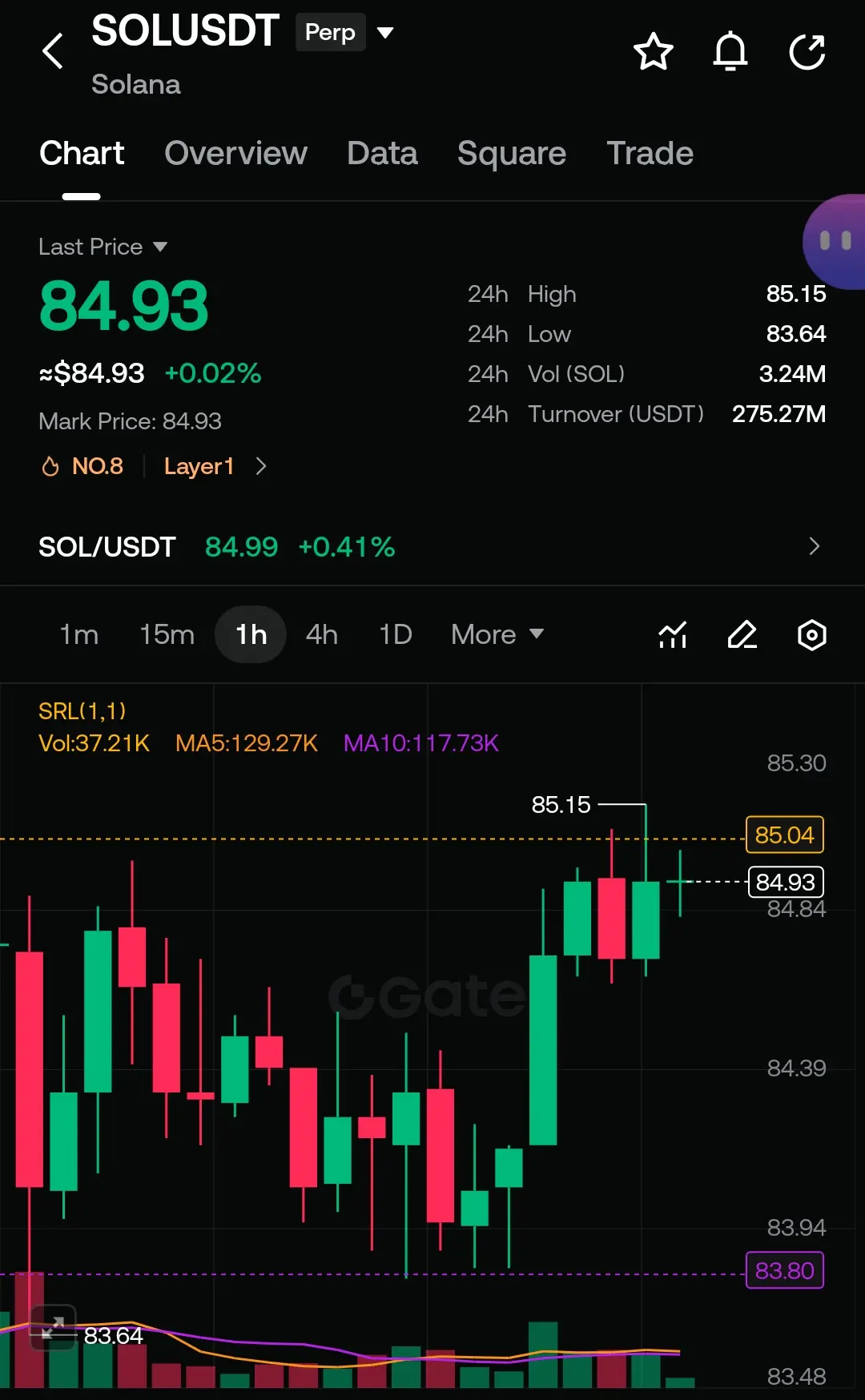
Task: Open the Perp contract type dropdown
Action: [x=385, y=32]
